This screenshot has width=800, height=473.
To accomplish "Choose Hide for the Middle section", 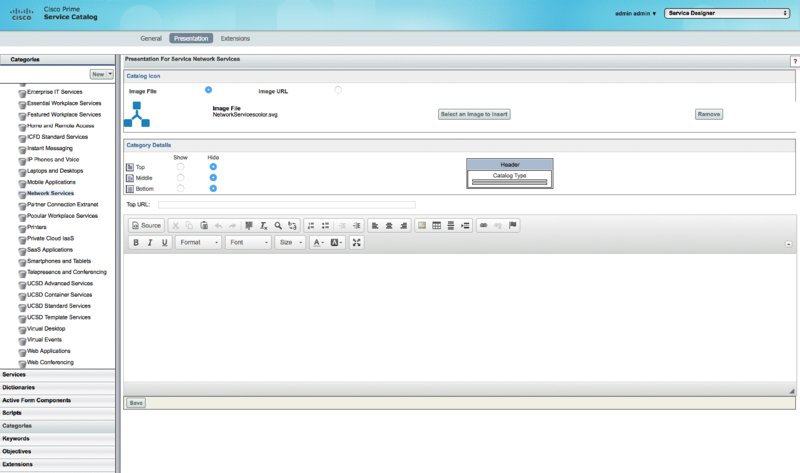I will [213, 178].
